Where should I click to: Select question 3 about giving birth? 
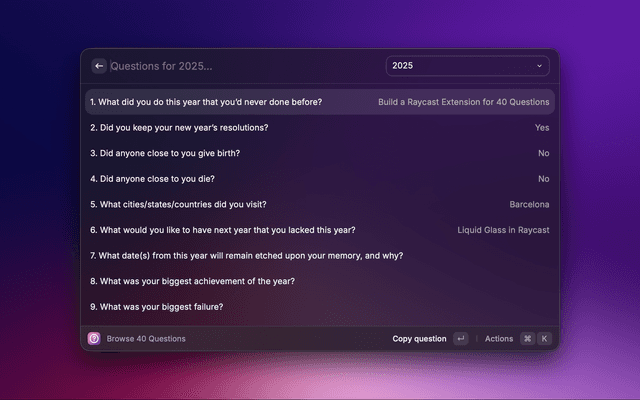[164, 153]
